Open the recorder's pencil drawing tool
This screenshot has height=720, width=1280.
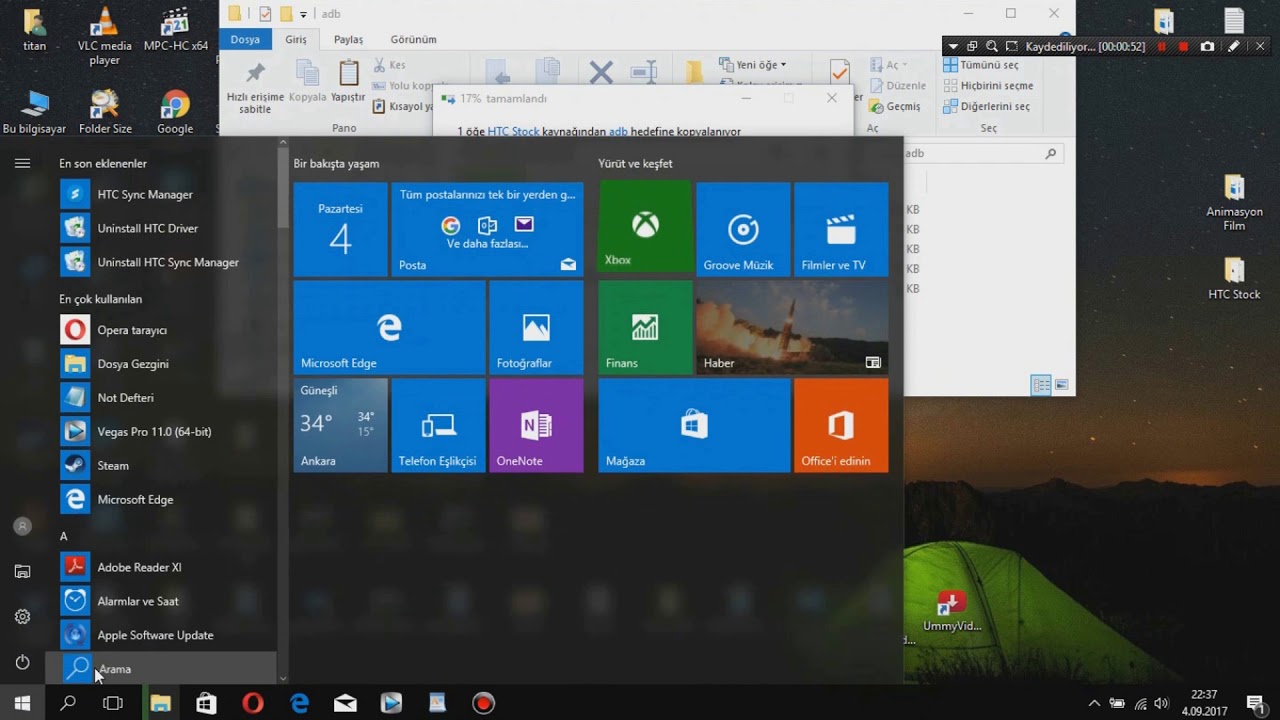1234,46
